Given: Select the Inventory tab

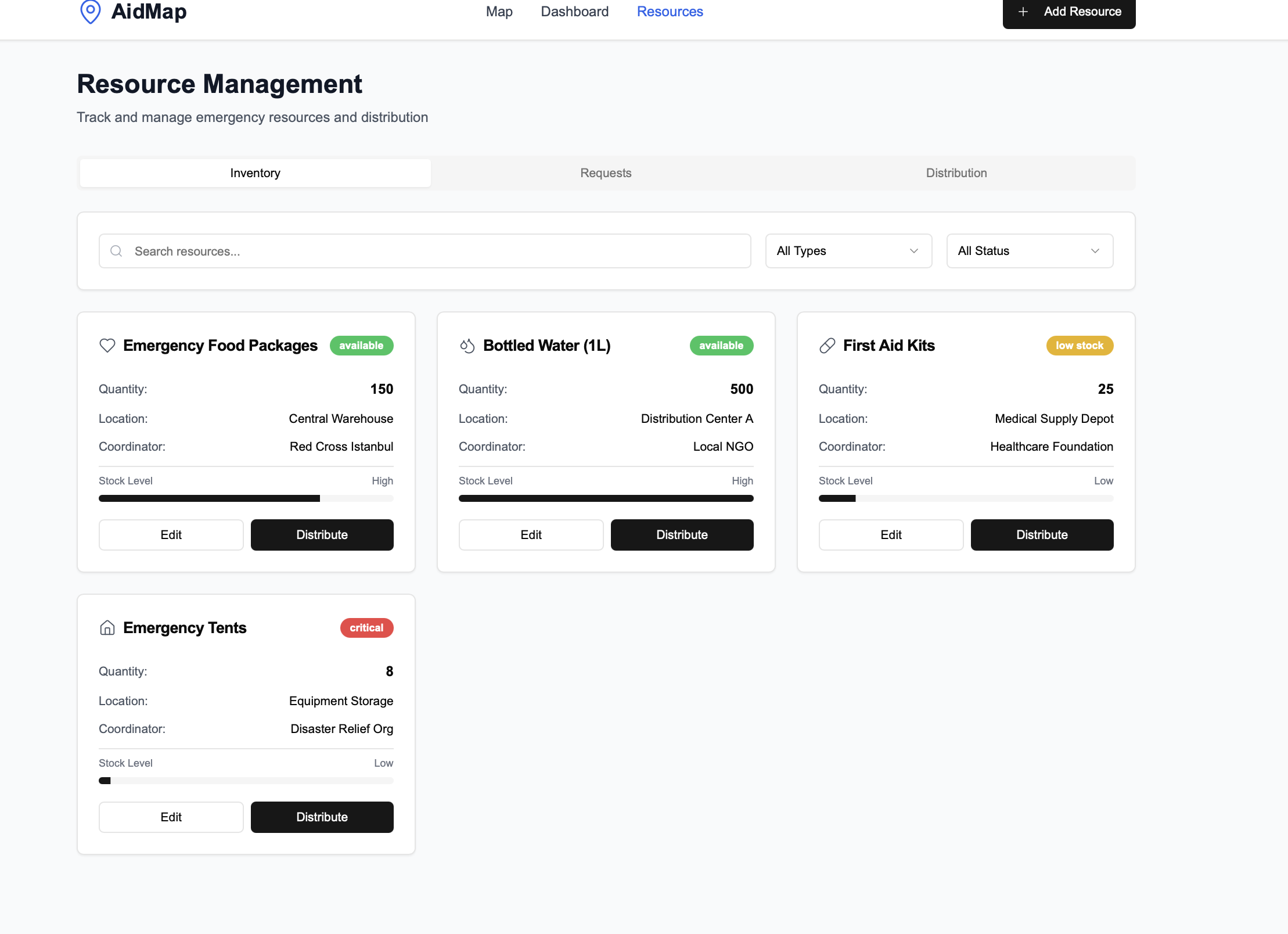Looking at the screenshot, I should [x=255, y=173].
